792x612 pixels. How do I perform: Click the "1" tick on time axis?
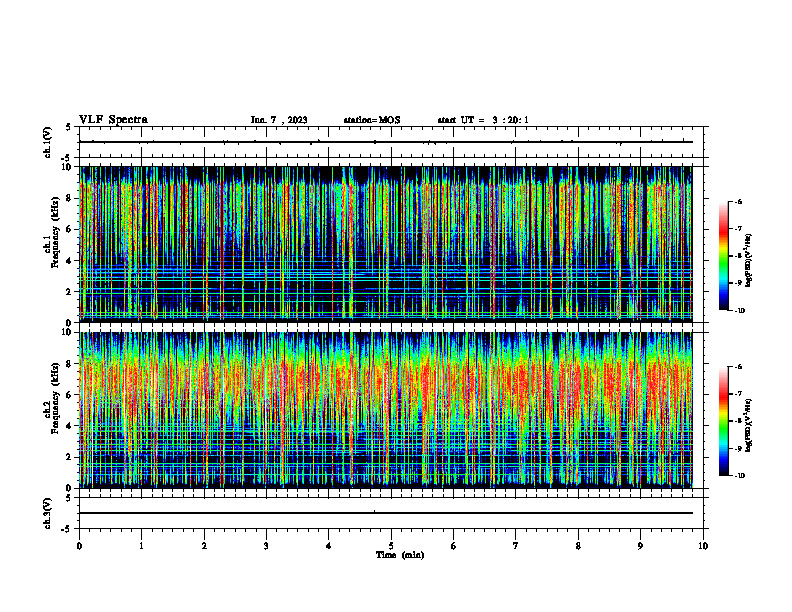[141, 546]
